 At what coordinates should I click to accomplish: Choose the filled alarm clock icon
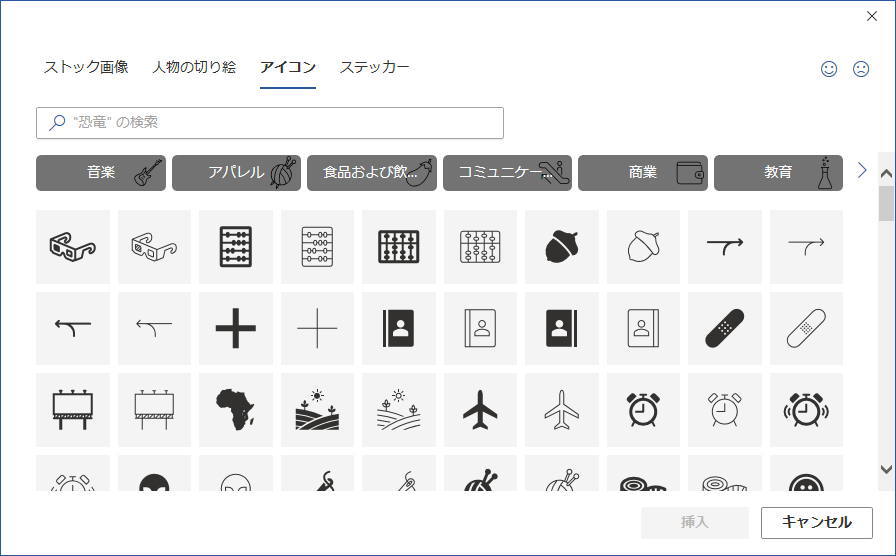click(x=643, y=410)
